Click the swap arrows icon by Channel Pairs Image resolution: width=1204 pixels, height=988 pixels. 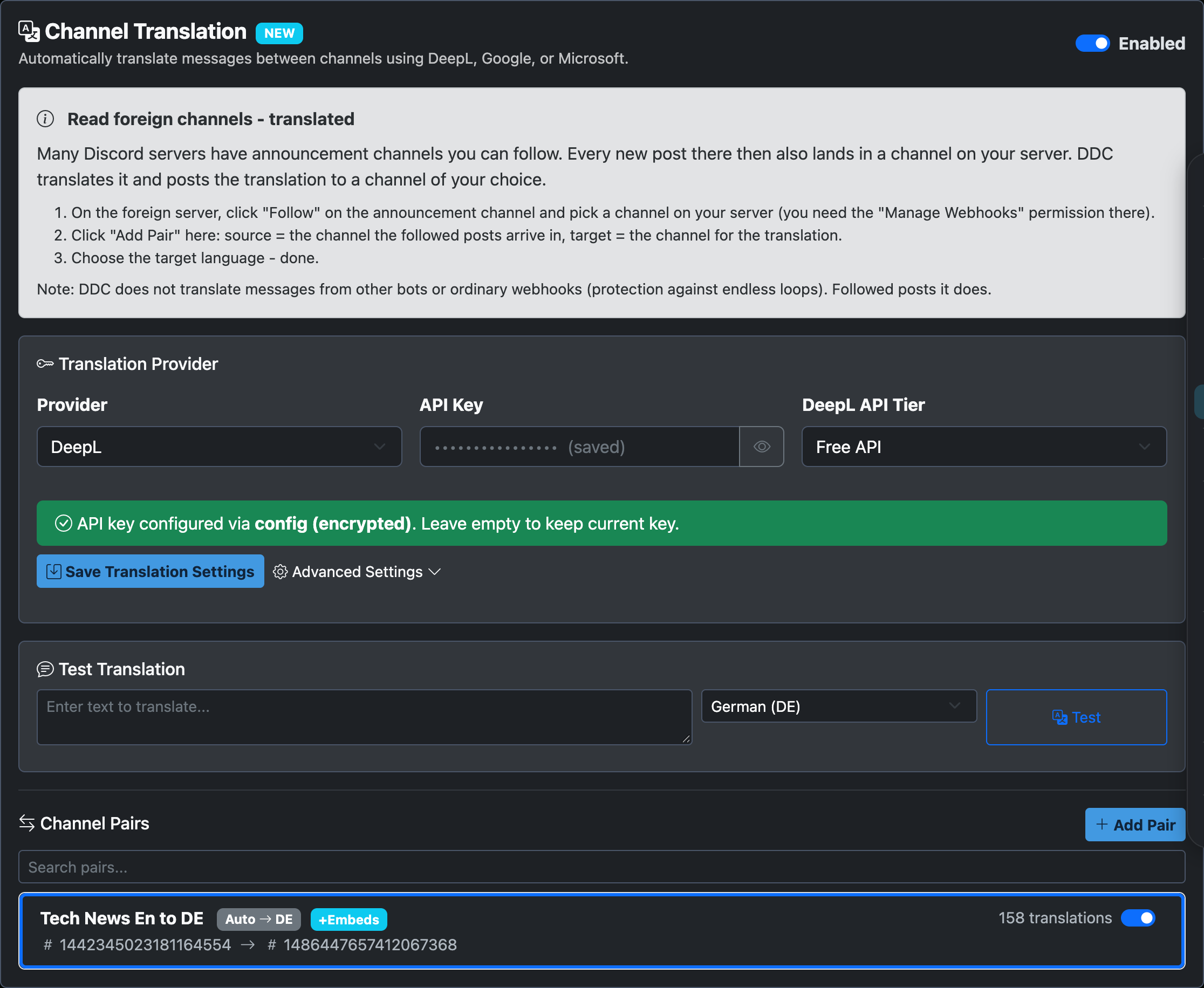coord(27,823)
